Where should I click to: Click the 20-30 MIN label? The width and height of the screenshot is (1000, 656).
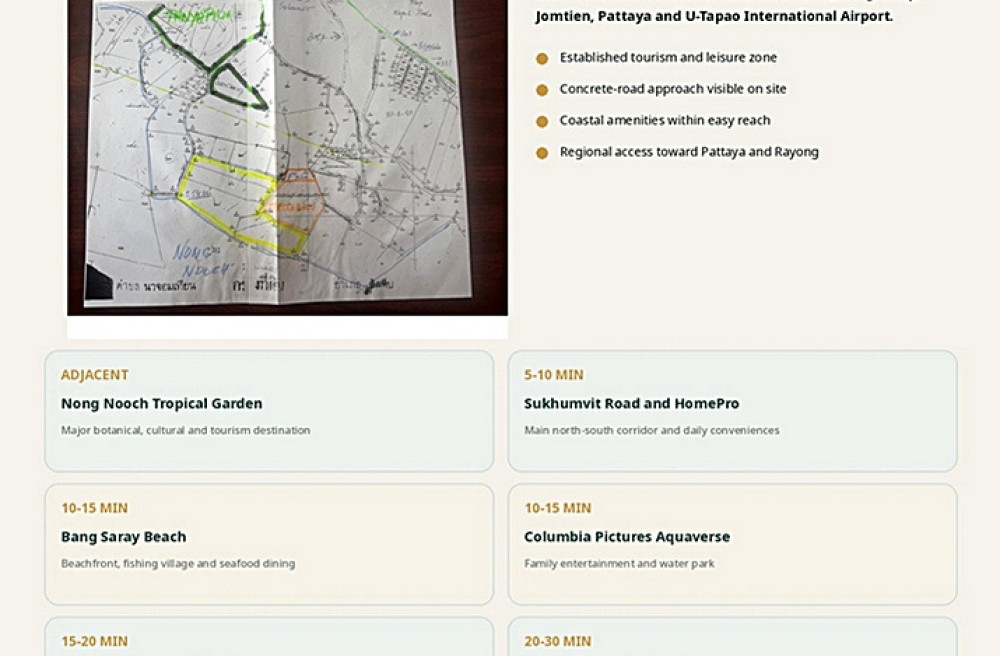(x=558, y=641)
